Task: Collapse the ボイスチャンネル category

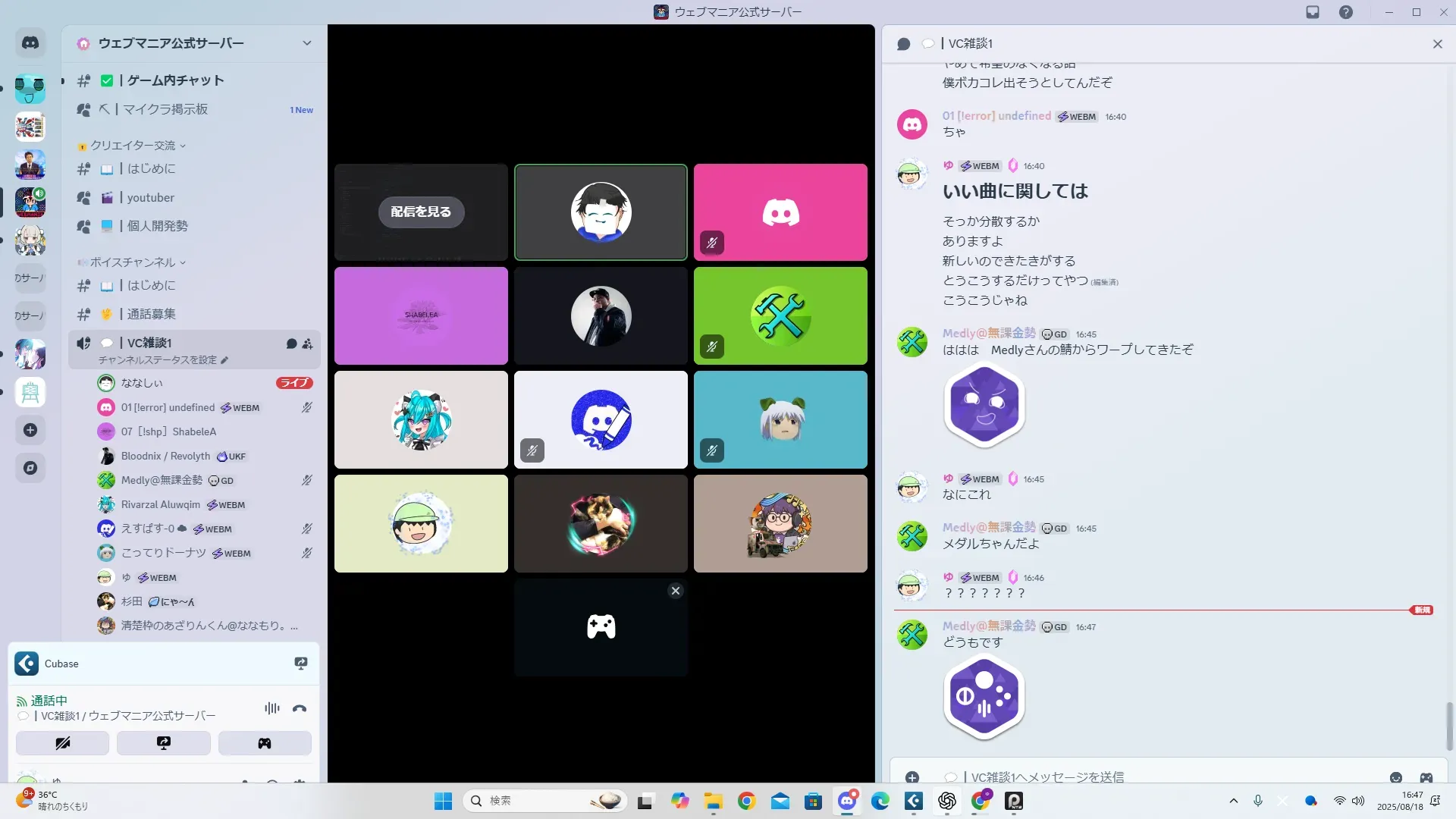Action: click(133, 262)
